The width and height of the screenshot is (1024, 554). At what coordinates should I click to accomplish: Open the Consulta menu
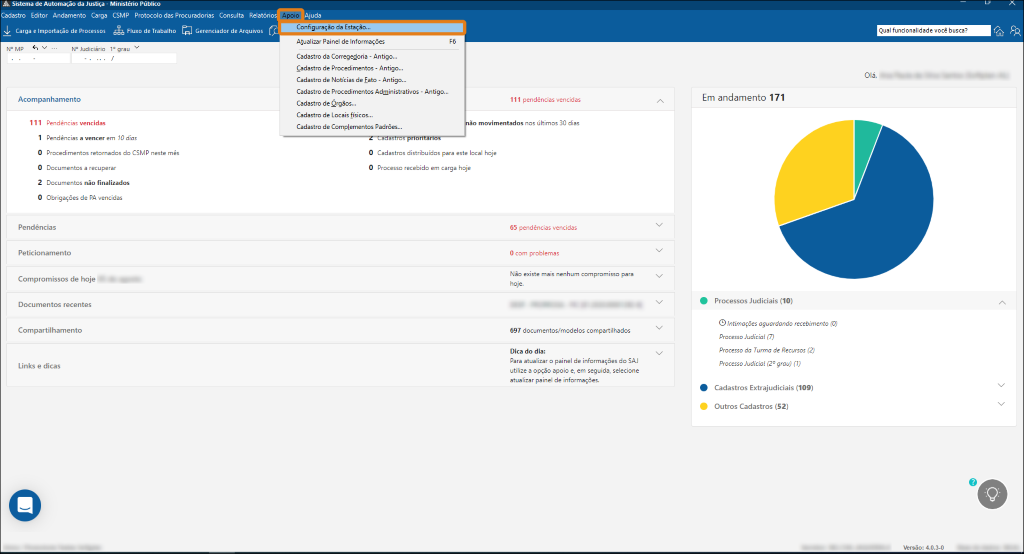[x=231, y=15]
